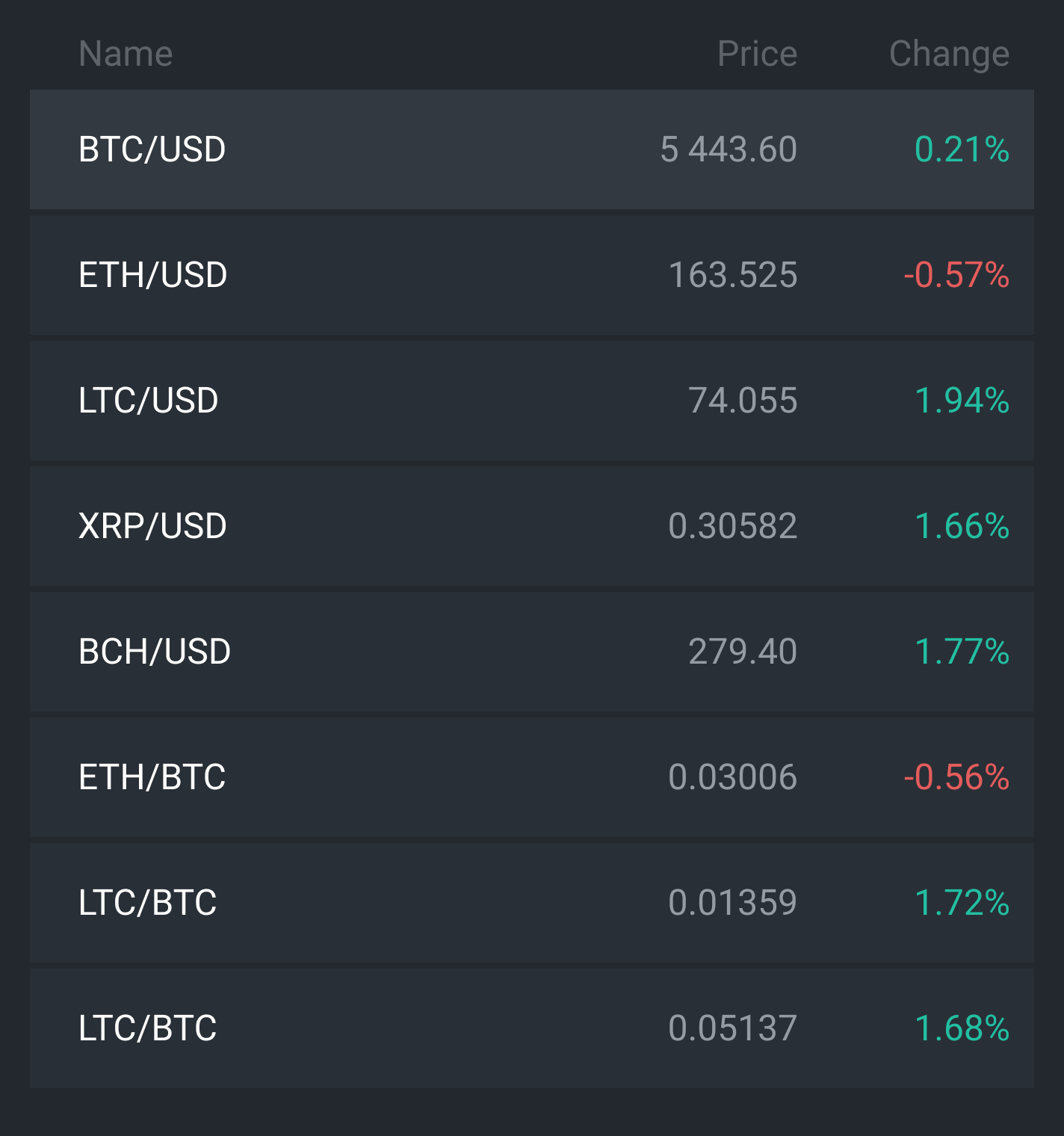
Task: Click the 163.525 ETH price
Action: (x=733, y=275)
